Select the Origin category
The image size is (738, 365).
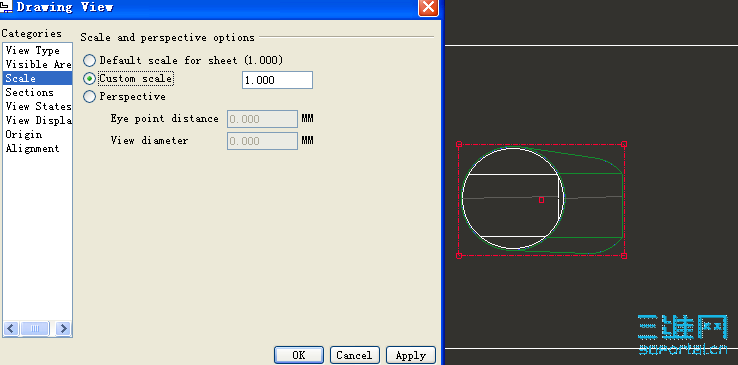(37, 135)
